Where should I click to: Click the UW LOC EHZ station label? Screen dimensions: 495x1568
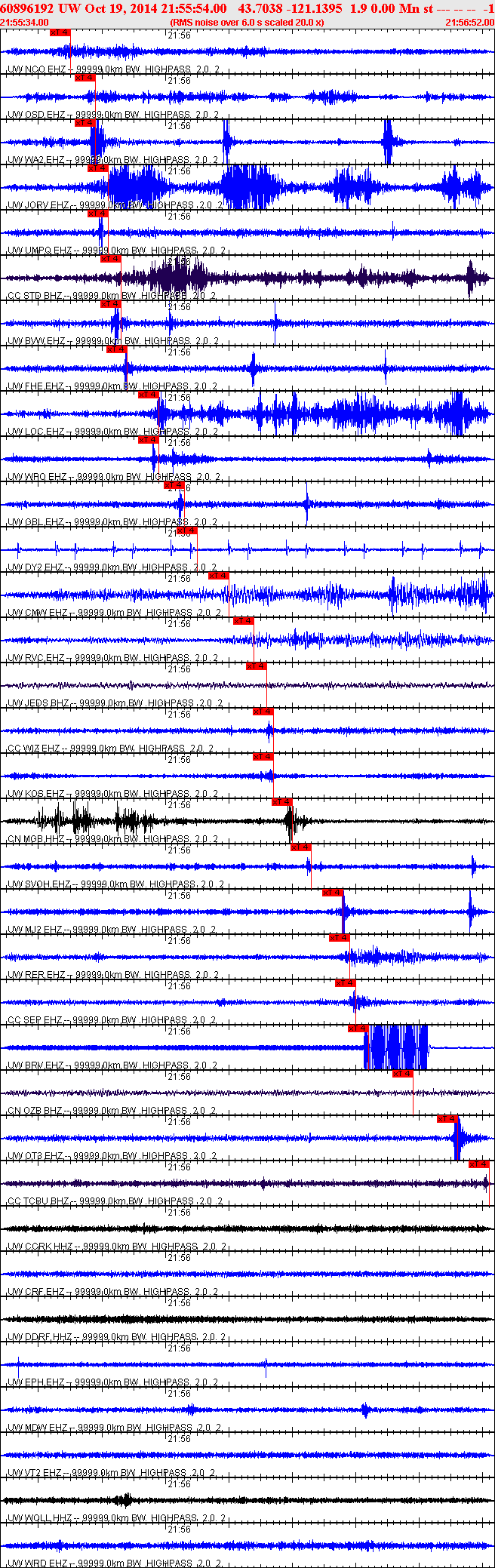tap(36, 432)
